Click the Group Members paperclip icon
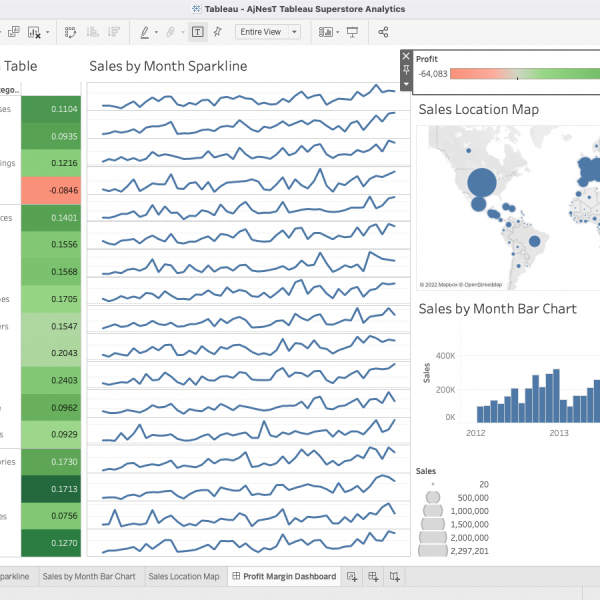 (x=171, y=32)
